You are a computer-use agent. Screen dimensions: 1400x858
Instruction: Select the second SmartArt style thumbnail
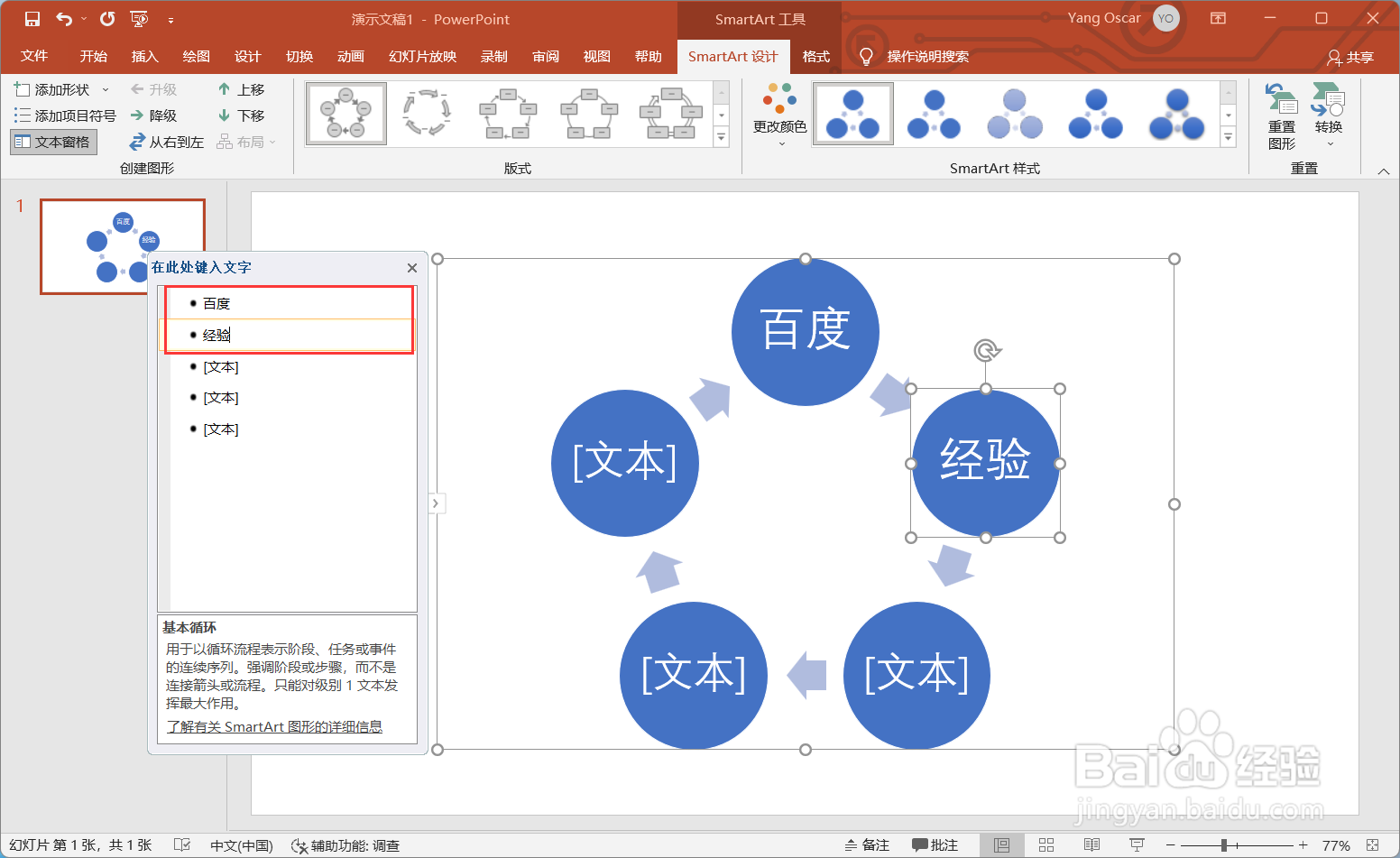coord(934,114)
